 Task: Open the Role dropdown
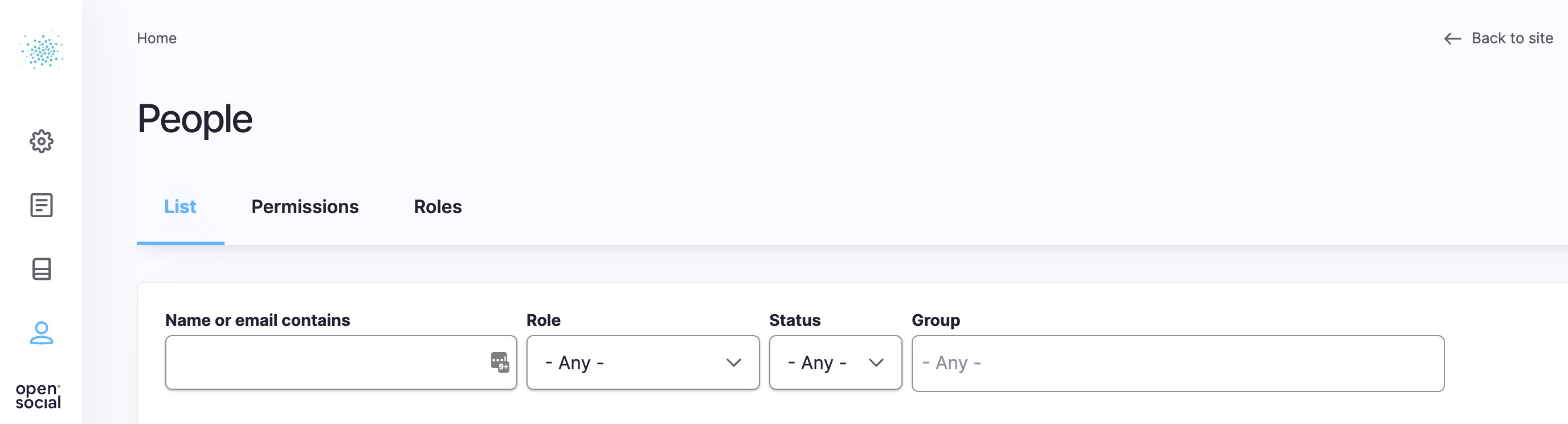[642, 362]
